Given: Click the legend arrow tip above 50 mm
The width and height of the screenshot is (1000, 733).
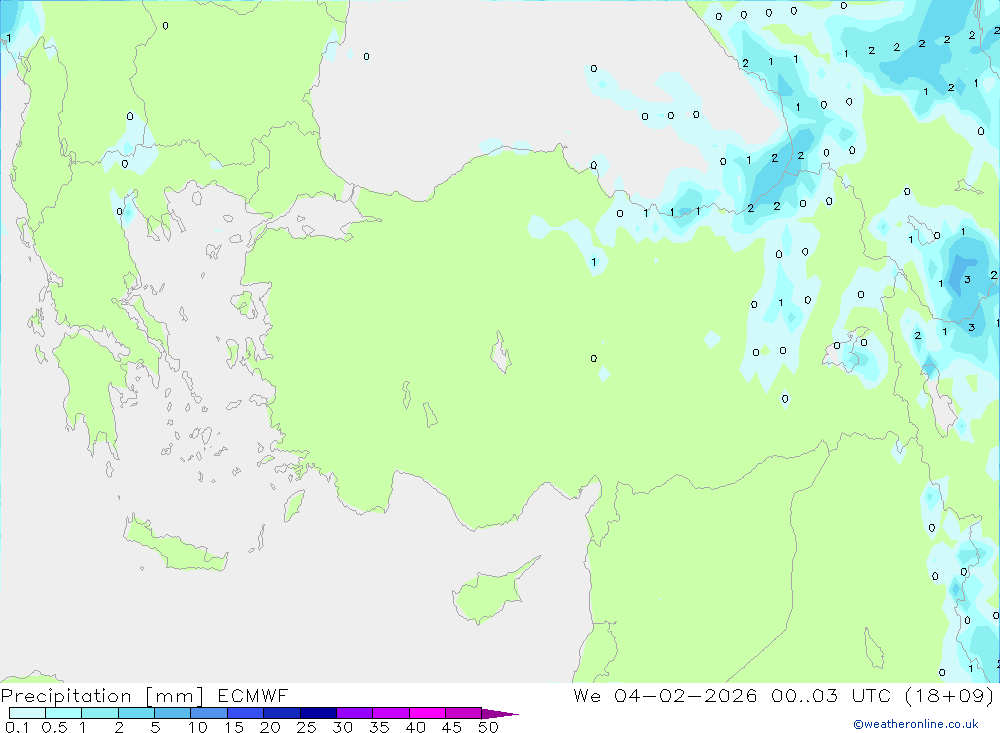Looking at the screenshot, I should 500,713.
